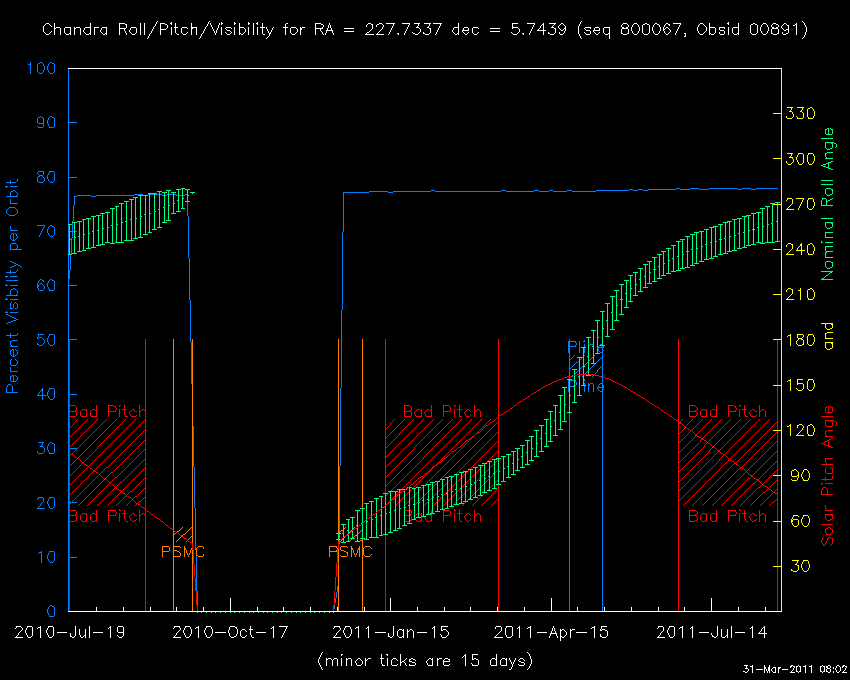Screen dimensions: 850x680
Task: Click the PSMC label nearest 2010-Oct-17
Action: point(182,551)
